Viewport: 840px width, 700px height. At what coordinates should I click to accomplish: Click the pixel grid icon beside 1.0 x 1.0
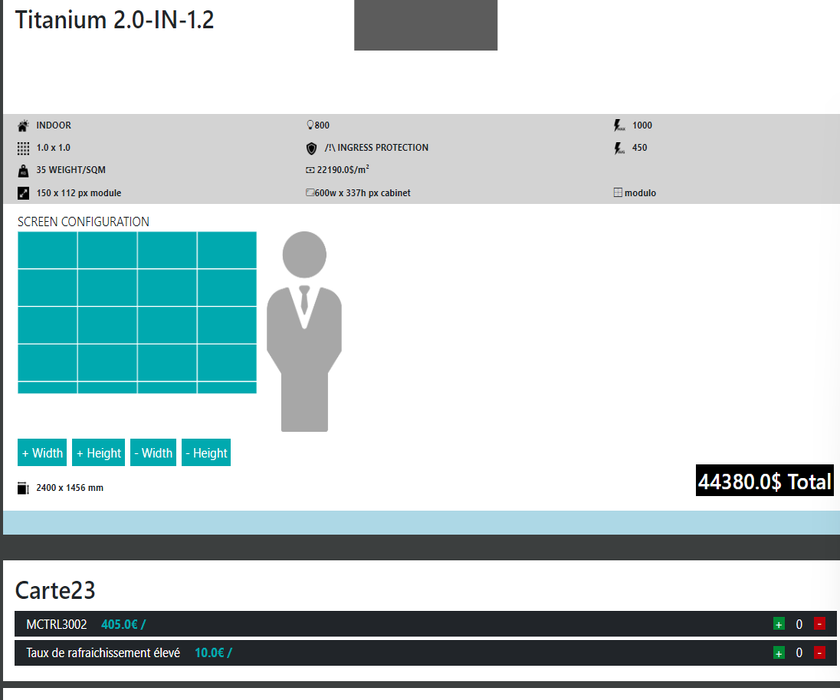click(x=23, y=148)
